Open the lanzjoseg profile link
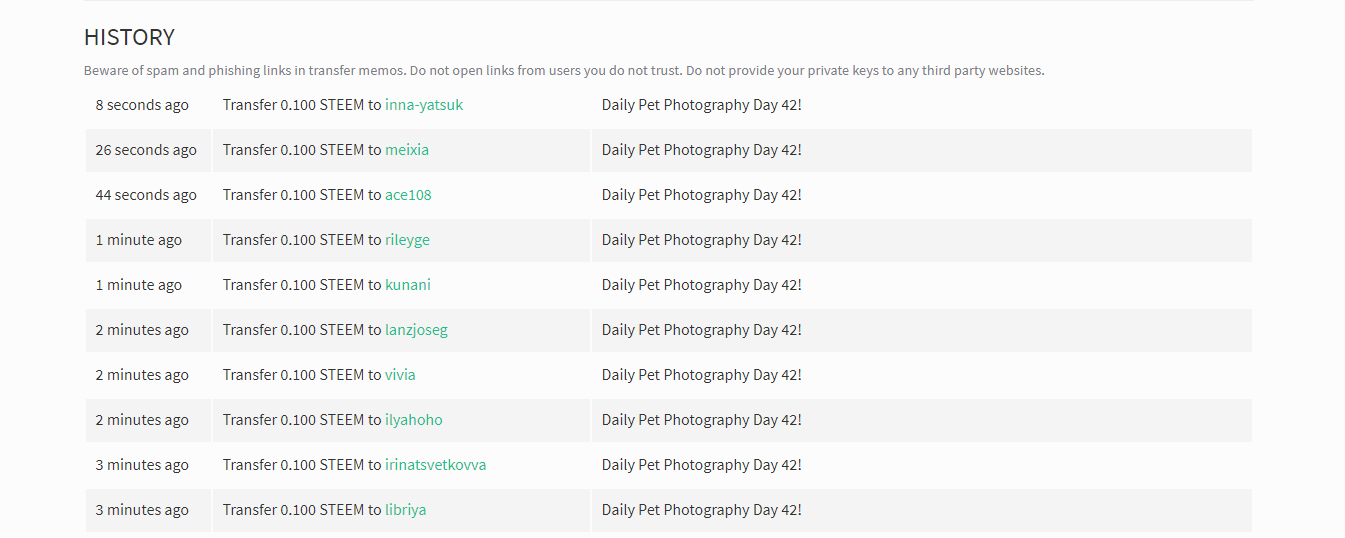 pyautogui.click(x=416, y=330)
